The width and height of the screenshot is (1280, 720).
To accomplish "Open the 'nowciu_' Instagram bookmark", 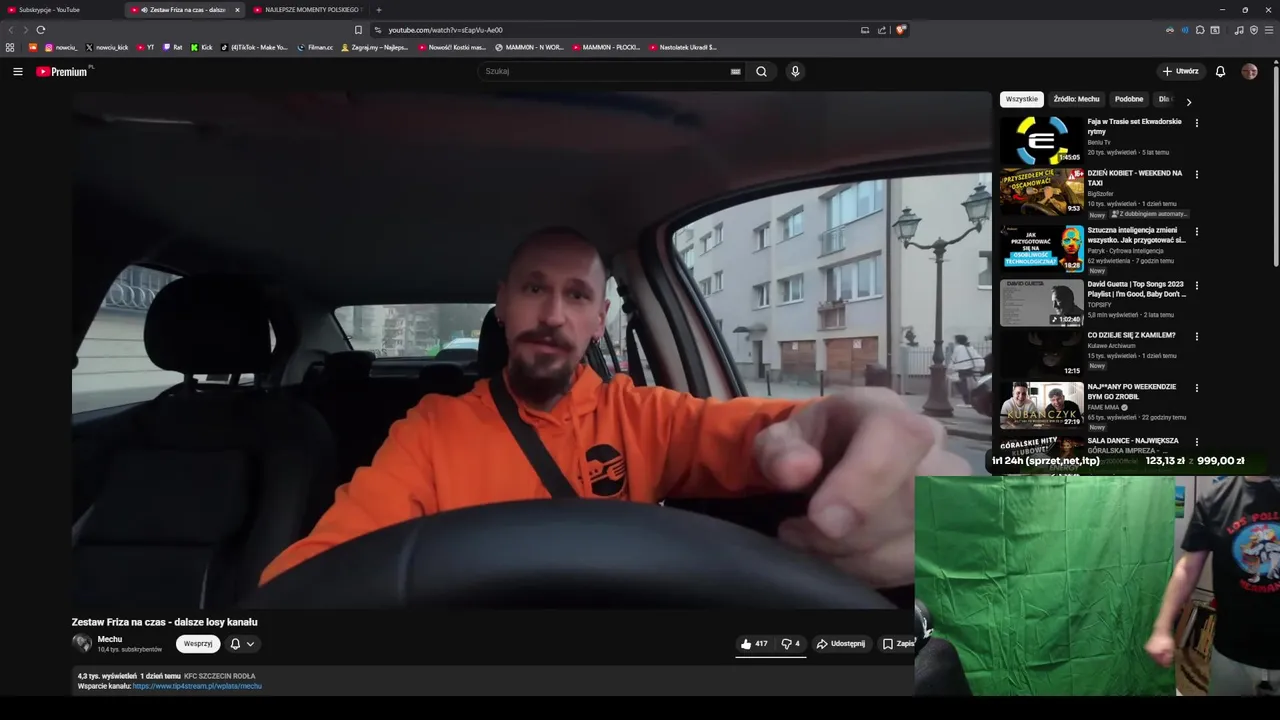I will (x=61, y=47).
